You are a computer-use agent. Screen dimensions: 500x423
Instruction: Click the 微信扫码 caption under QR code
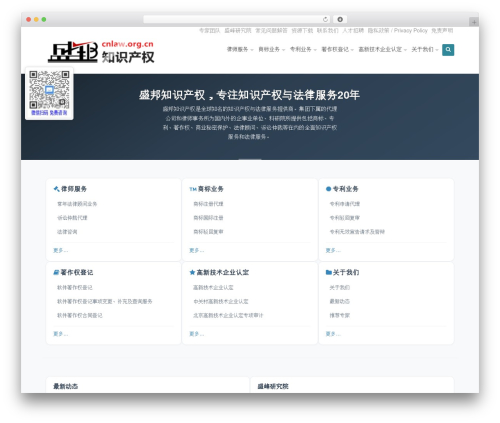click(49, 113)
